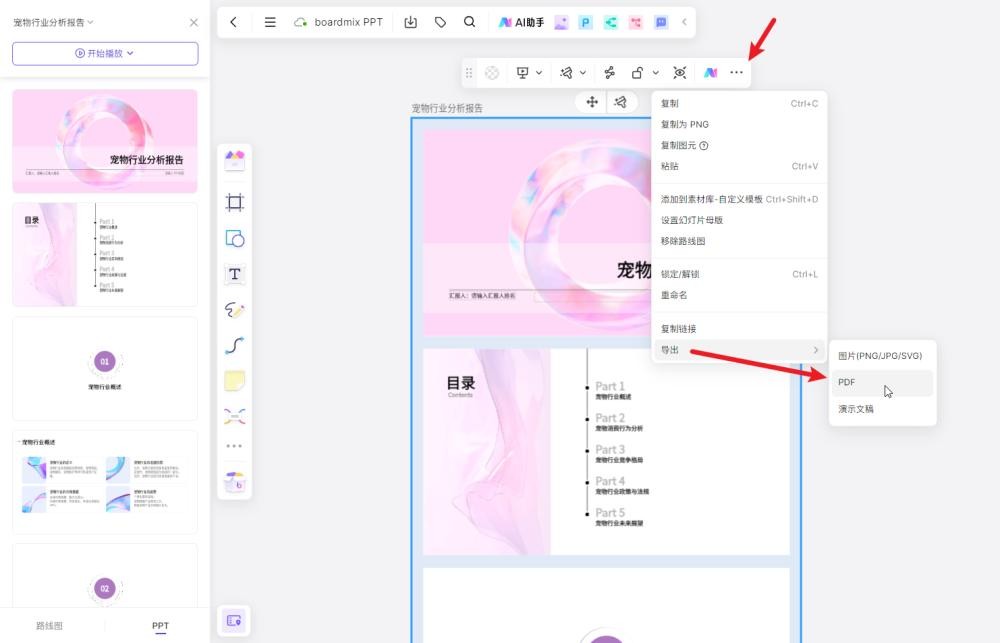Choose the Shapes tool
Screen dimensions: 1000x643
(235, 239)
